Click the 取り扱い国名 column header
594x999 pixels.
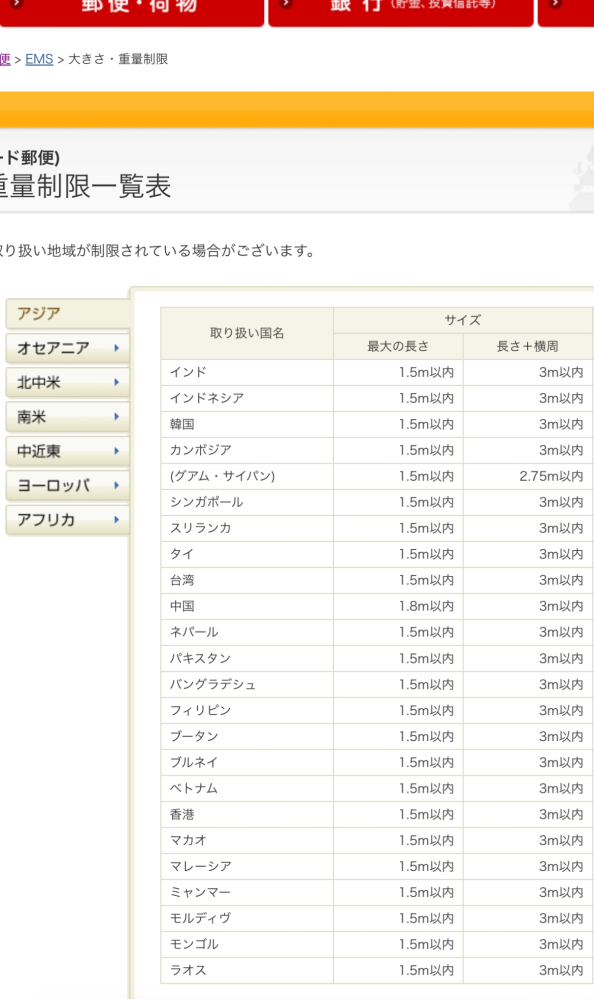(247, 333)
